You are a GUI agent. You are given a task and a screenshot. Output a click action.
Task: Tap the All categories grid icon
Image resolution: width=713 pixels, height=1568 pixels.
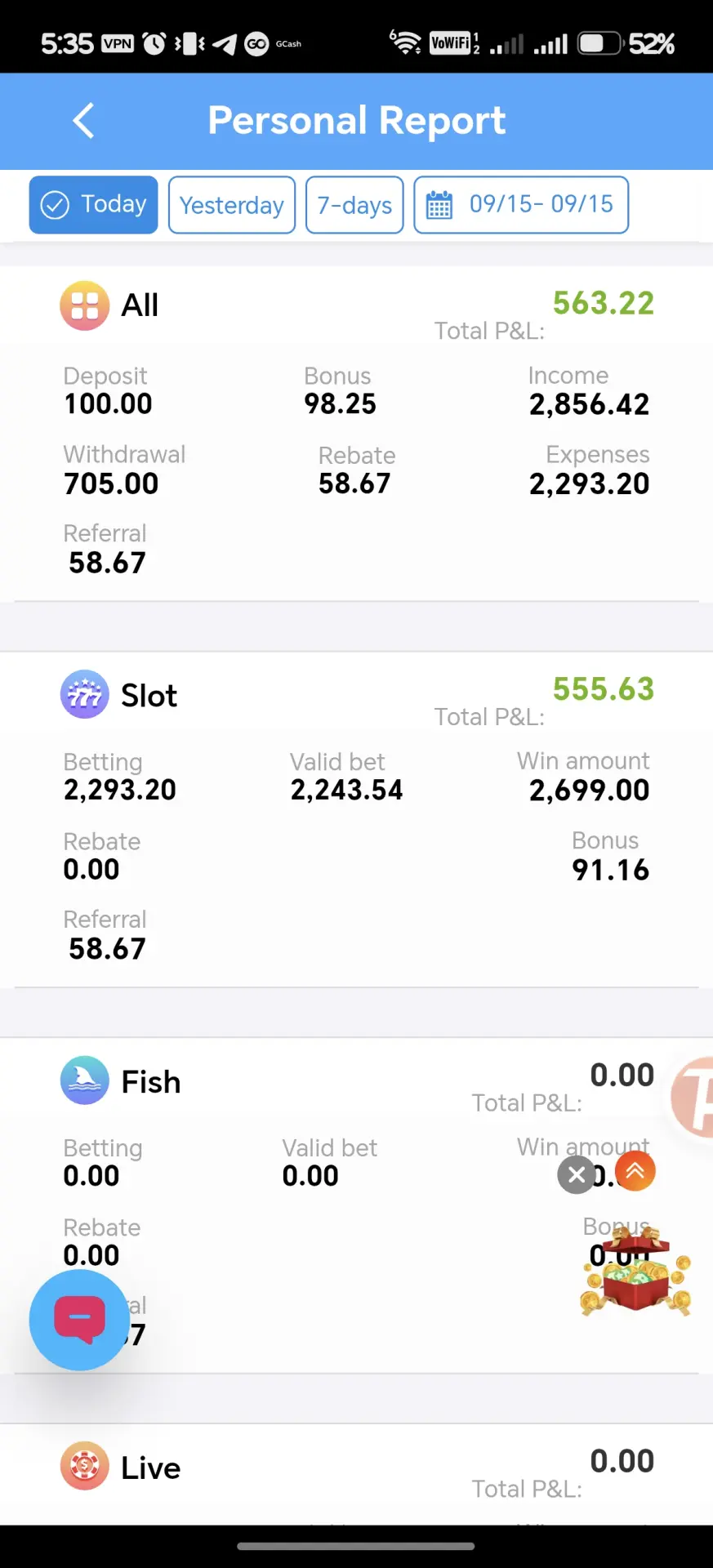click(x=84, y=305)
